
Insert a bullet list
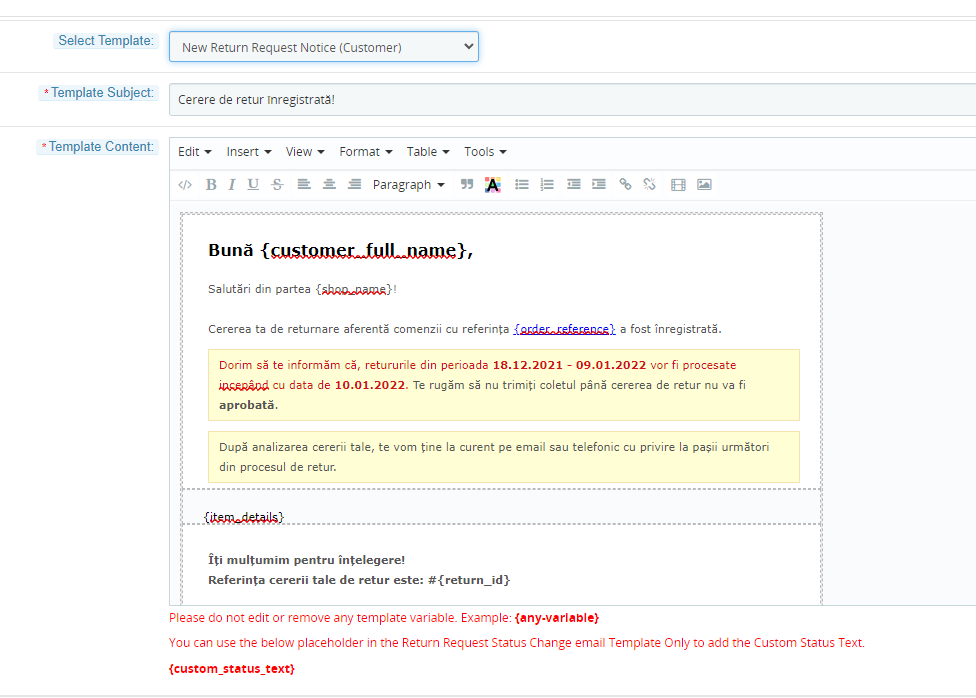pyautogui.click(x=522, y=184)
